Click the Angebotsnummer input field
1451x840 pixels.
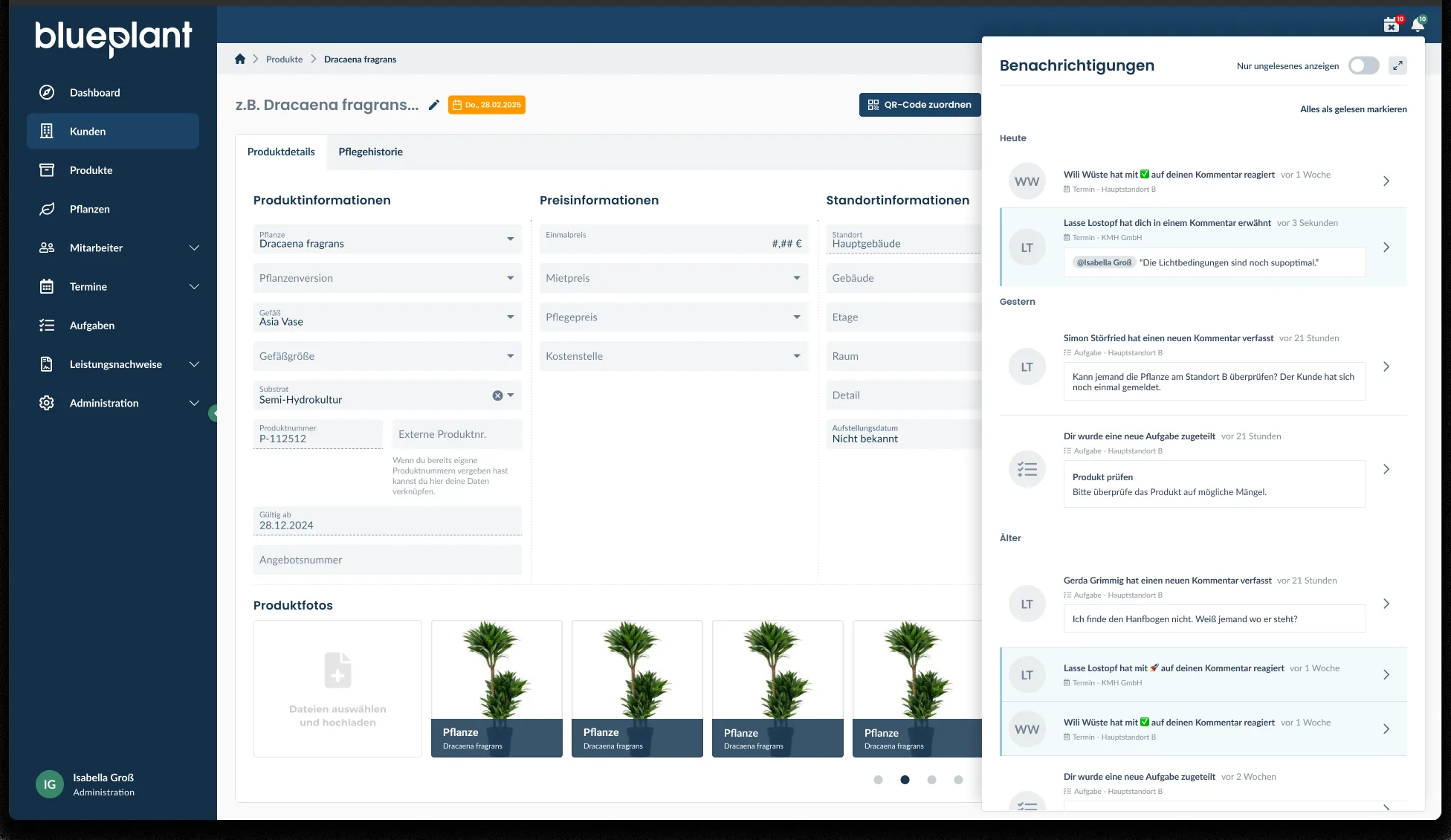(x=387, y=560)
